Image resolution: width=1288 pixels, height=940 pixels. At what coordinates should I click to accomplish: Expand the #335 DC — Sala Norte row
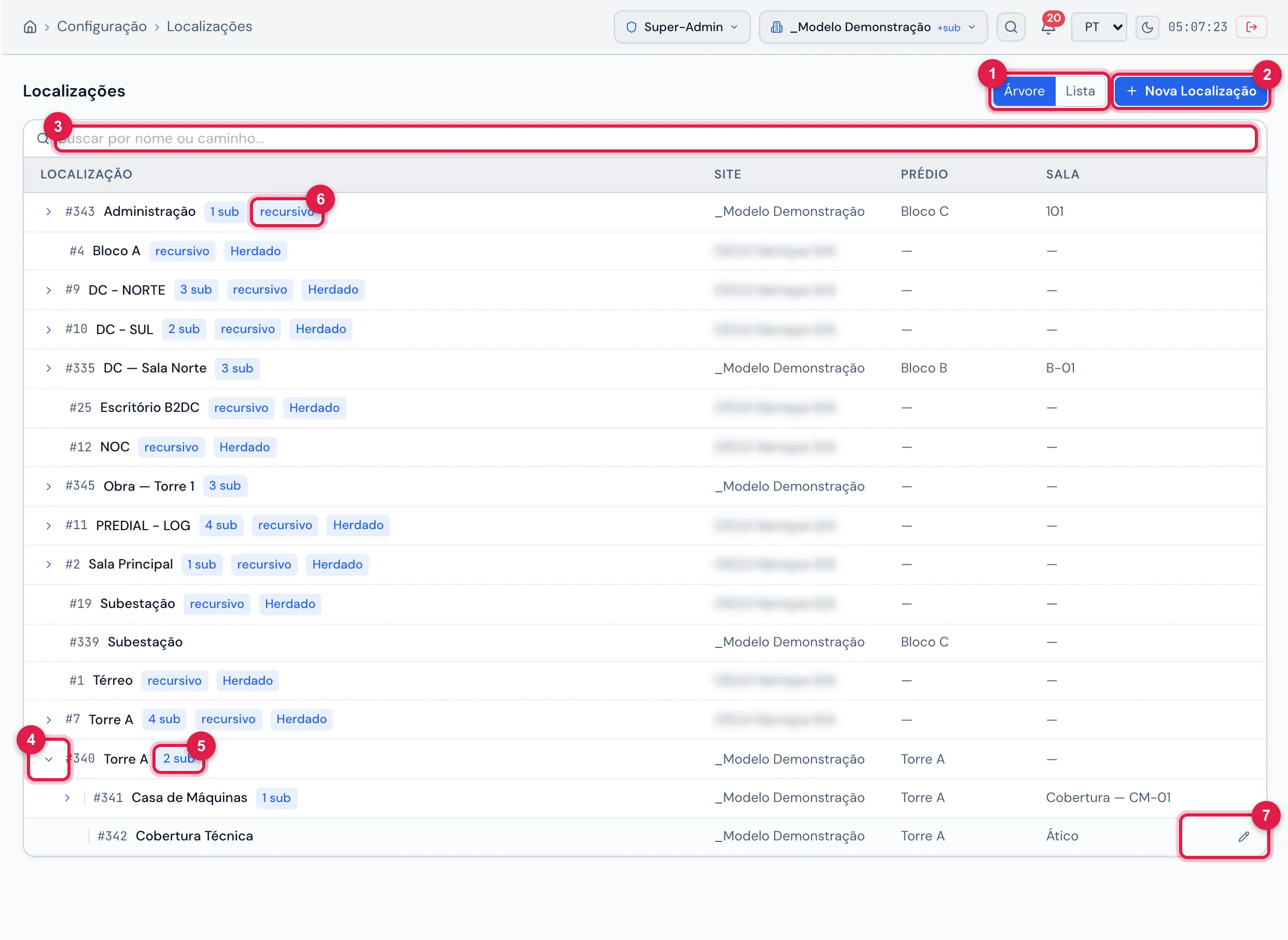(x=49, y=368)
